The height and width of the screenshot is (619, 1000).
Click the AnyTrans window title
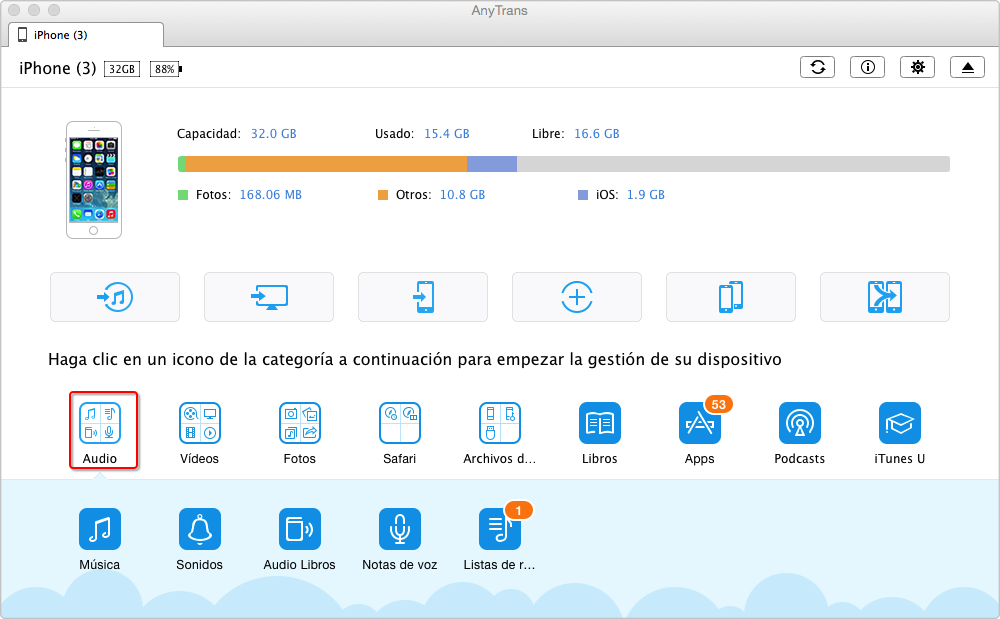pos(499,11)
